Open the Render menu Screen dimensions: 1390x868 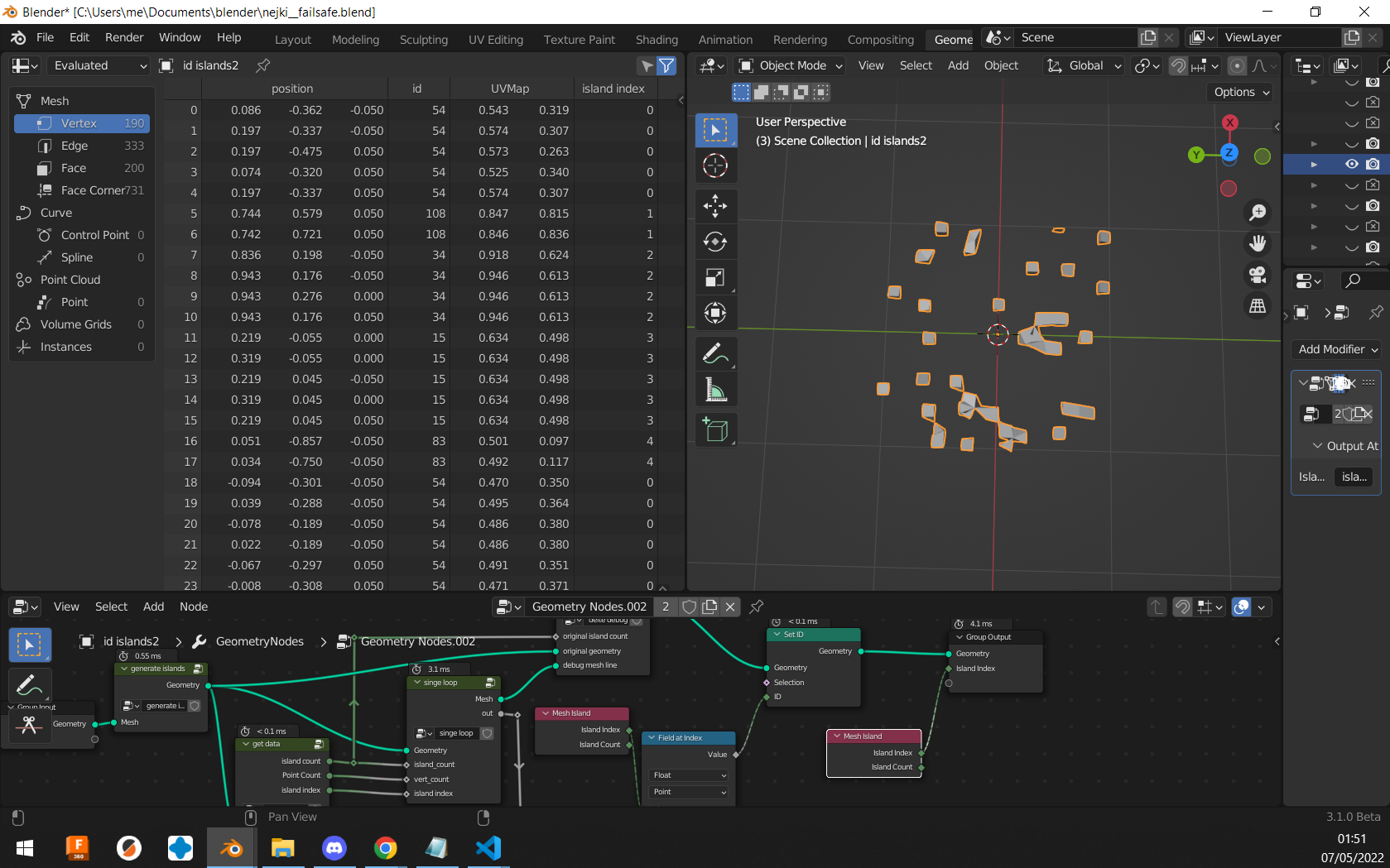tap(124, 38)
